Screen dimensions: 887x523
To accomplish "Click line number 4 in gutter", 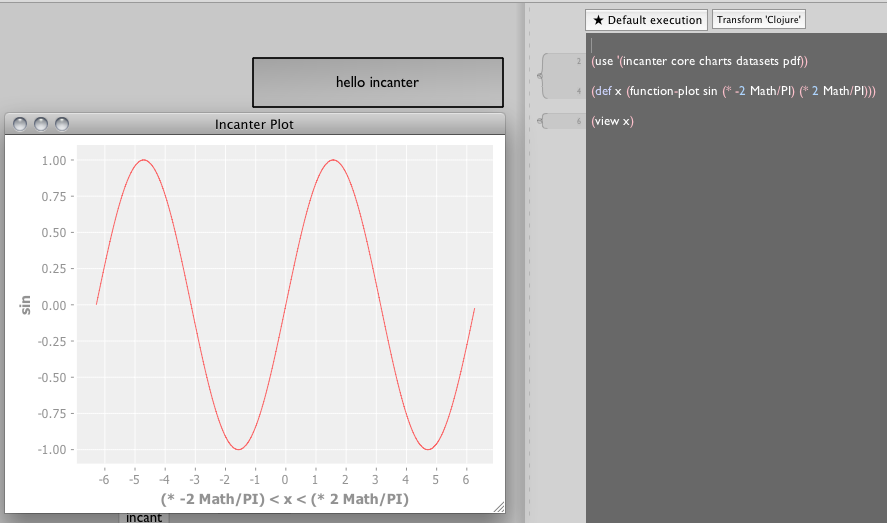I will click(578, 91).
